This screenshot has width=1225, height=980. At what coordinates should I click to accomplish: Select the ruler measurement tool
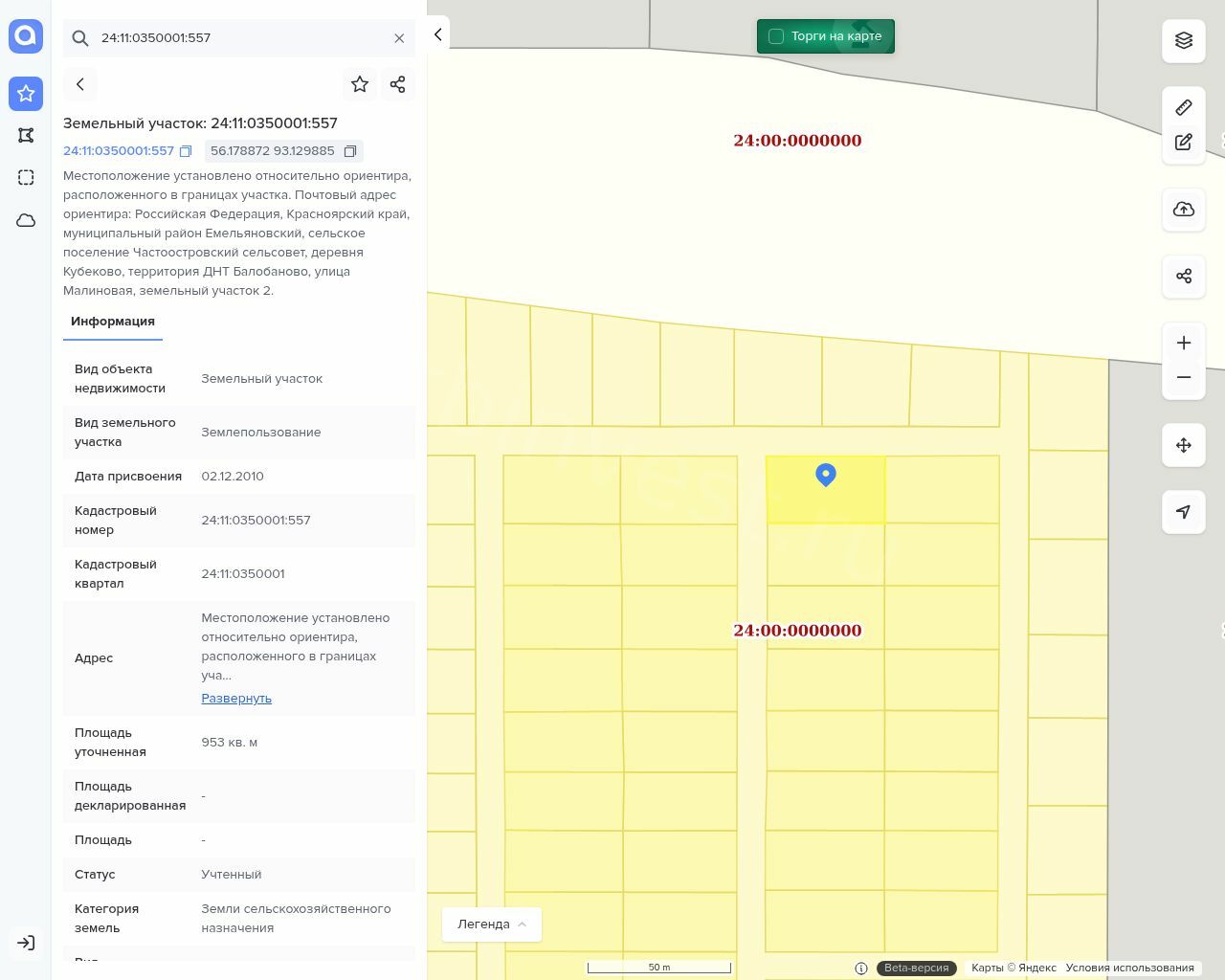(x=1184, y=107)
